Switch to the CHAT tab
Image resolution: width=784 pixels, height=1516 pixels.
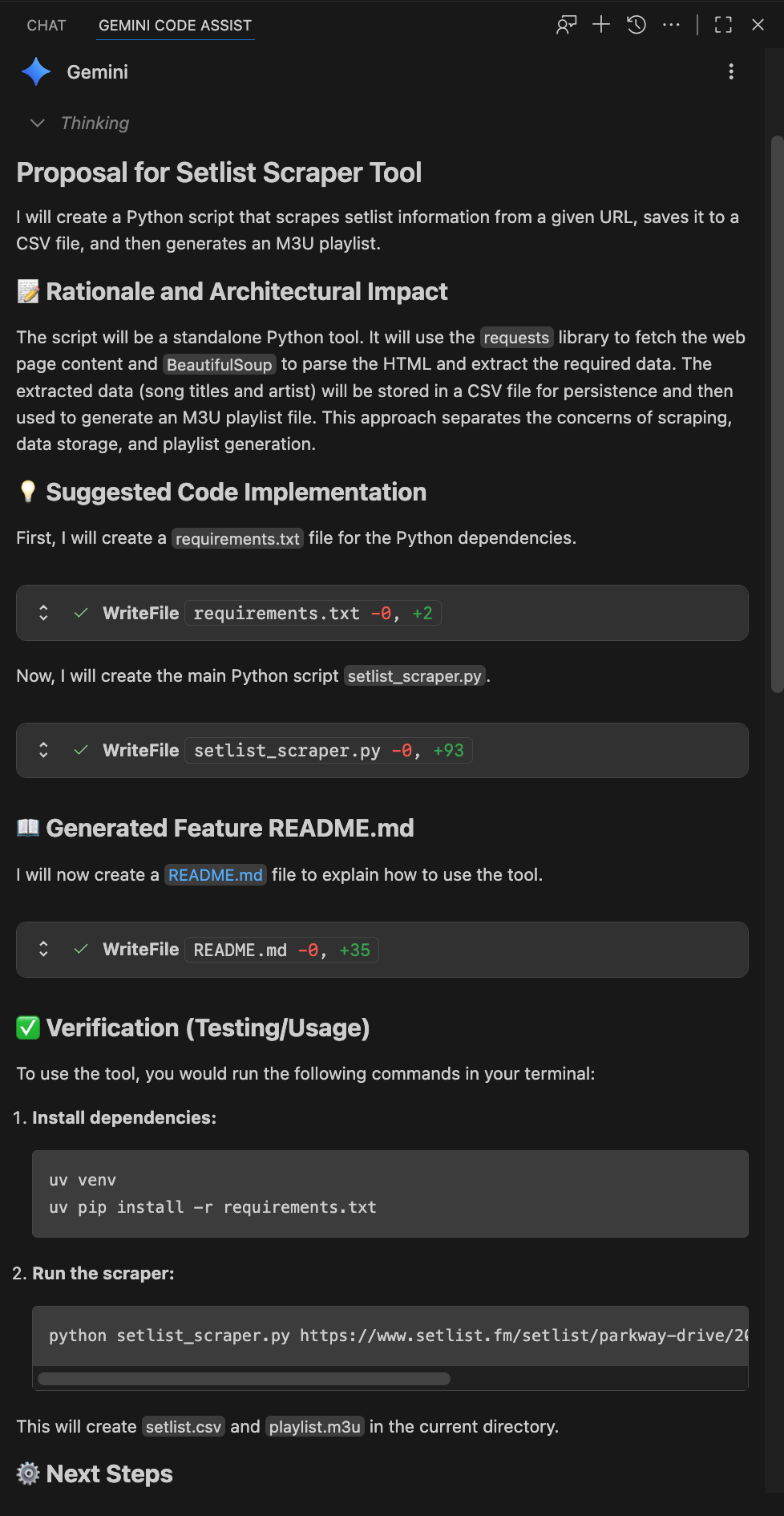tap(46, 26)
